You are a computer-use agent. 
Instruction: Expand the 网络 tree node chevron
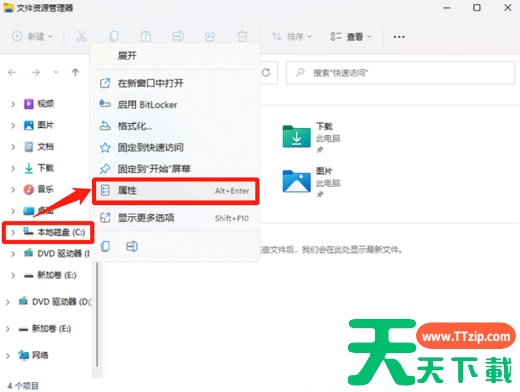pos(8,355)
